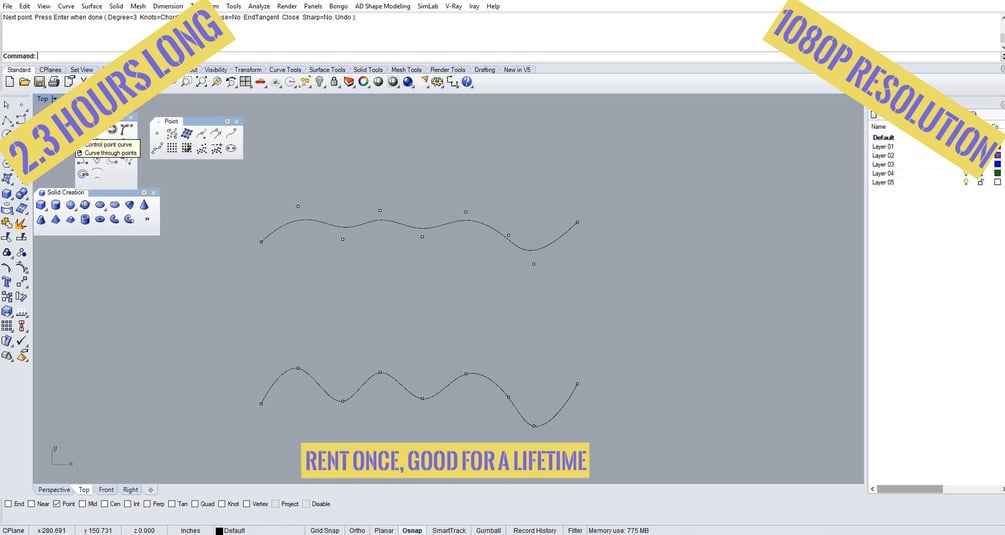This screenshot has width=1005, height=535.
Task: Expand the Solid Creation panel with the » arrow
Action: coord(147,220)
